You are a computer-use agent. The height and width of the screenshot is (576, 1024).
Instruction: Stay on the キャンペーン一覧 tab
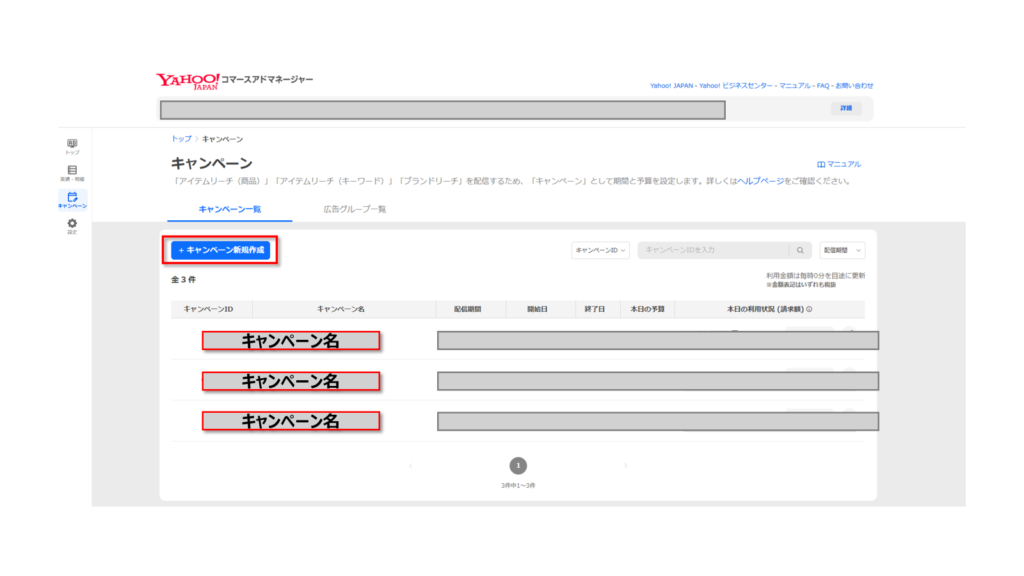click(x=230, y=208)
